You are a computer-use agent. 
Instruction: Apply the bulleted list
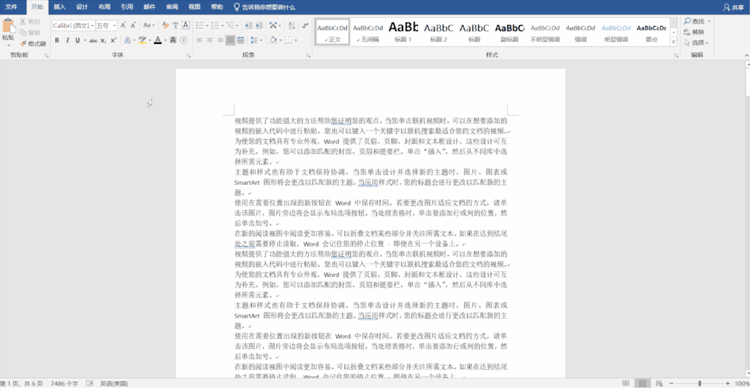coord(199,25)
